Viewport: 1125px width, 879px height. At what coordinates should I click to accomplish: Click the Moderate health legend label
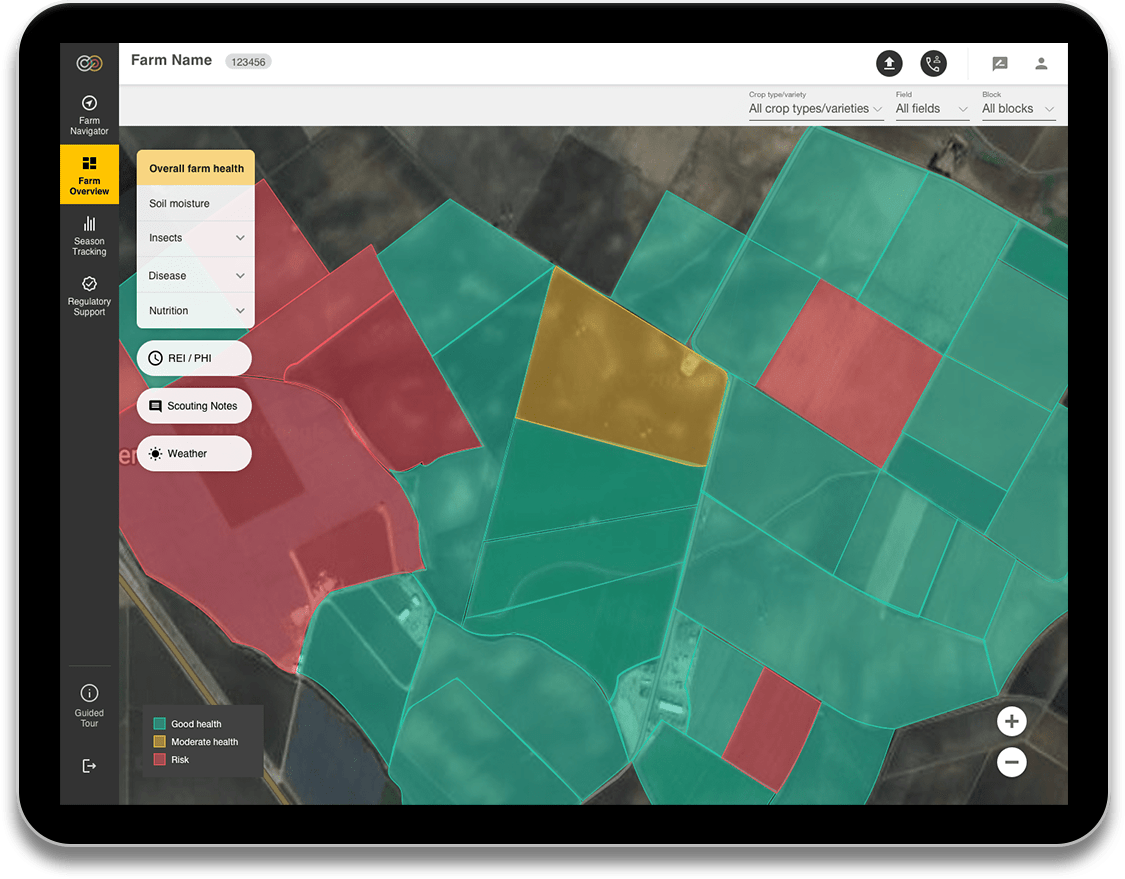tap(204, 742)
